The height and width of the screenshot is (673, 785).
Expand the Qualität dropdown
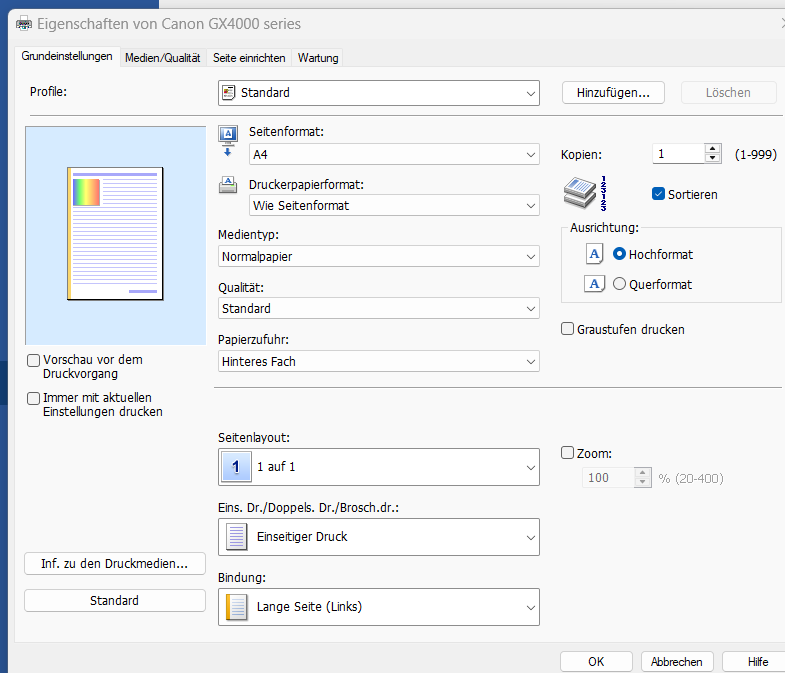coord(379,308)
